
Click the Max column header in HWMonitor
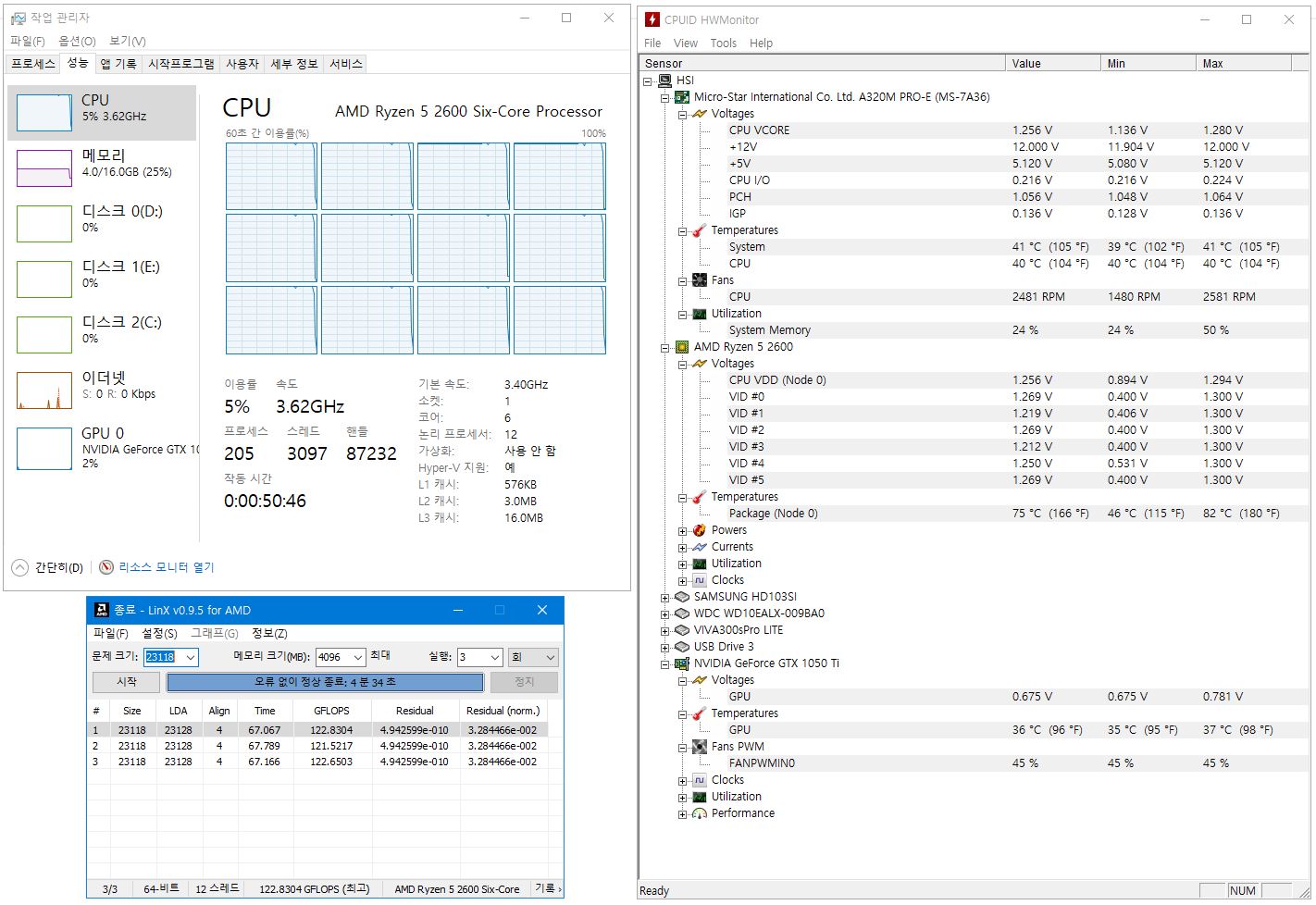pyautogui.click(x=1244, y=63)
